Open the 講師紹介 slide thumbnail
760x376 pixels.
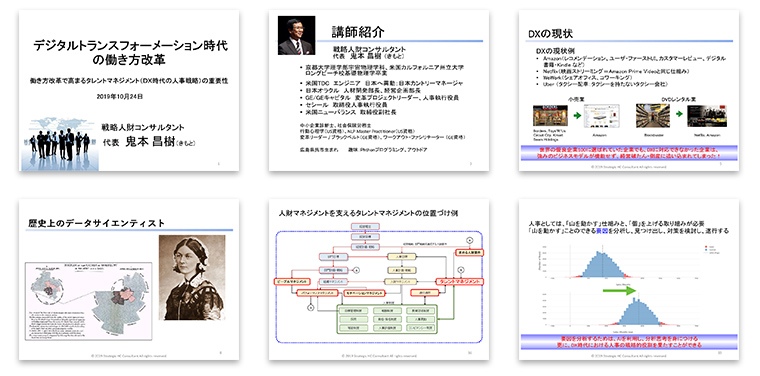click(x=379, y=91)
